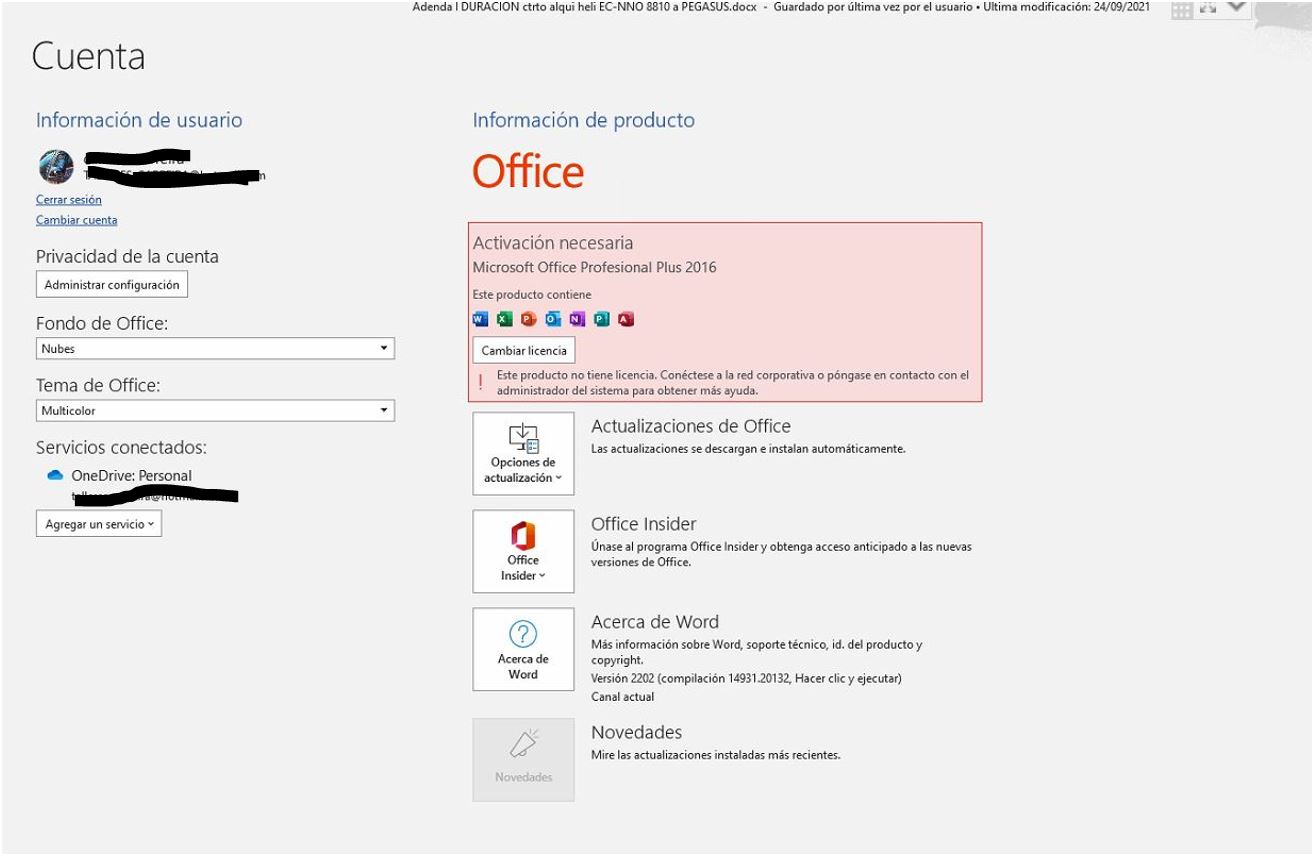Viewport: 1312px width, 859px height.
Task: Click the Privacidad de la cuenta heading
Action: [x=127, y=257]
